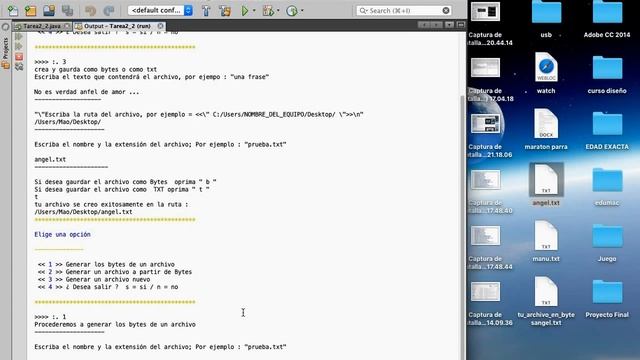Click the 'Generar un archivo a partir de Bytes' line
Screen dimensions: 640x360
coord(129,272)
